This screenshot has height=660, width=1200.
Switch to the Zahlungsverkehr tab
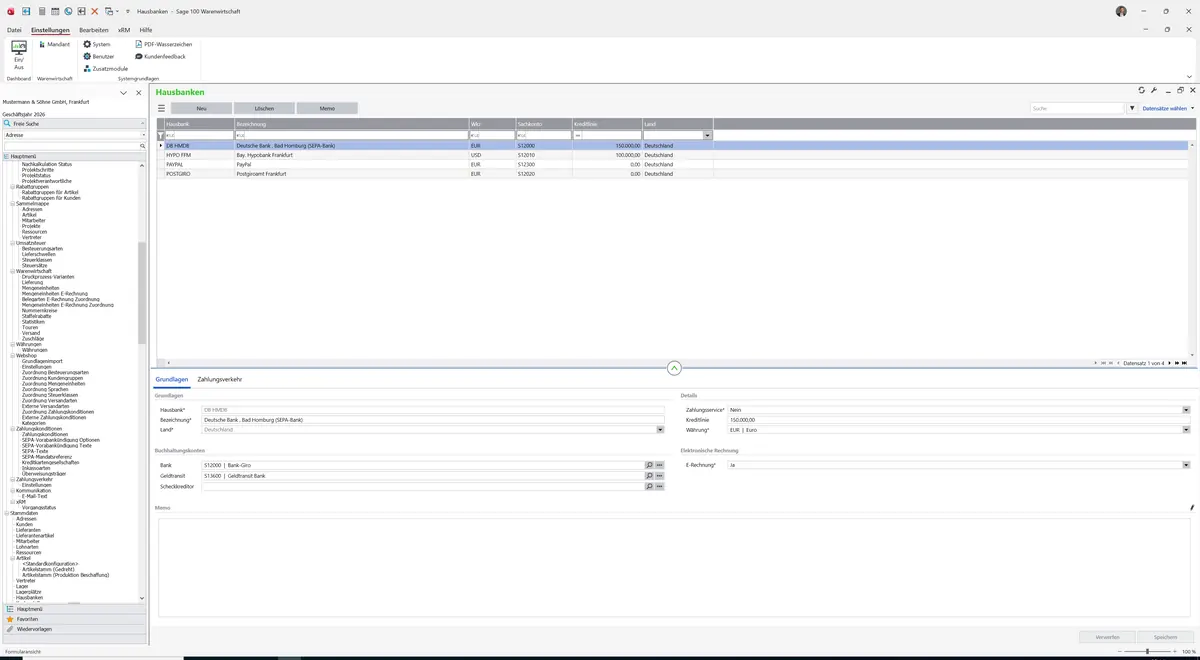point(220,380)
